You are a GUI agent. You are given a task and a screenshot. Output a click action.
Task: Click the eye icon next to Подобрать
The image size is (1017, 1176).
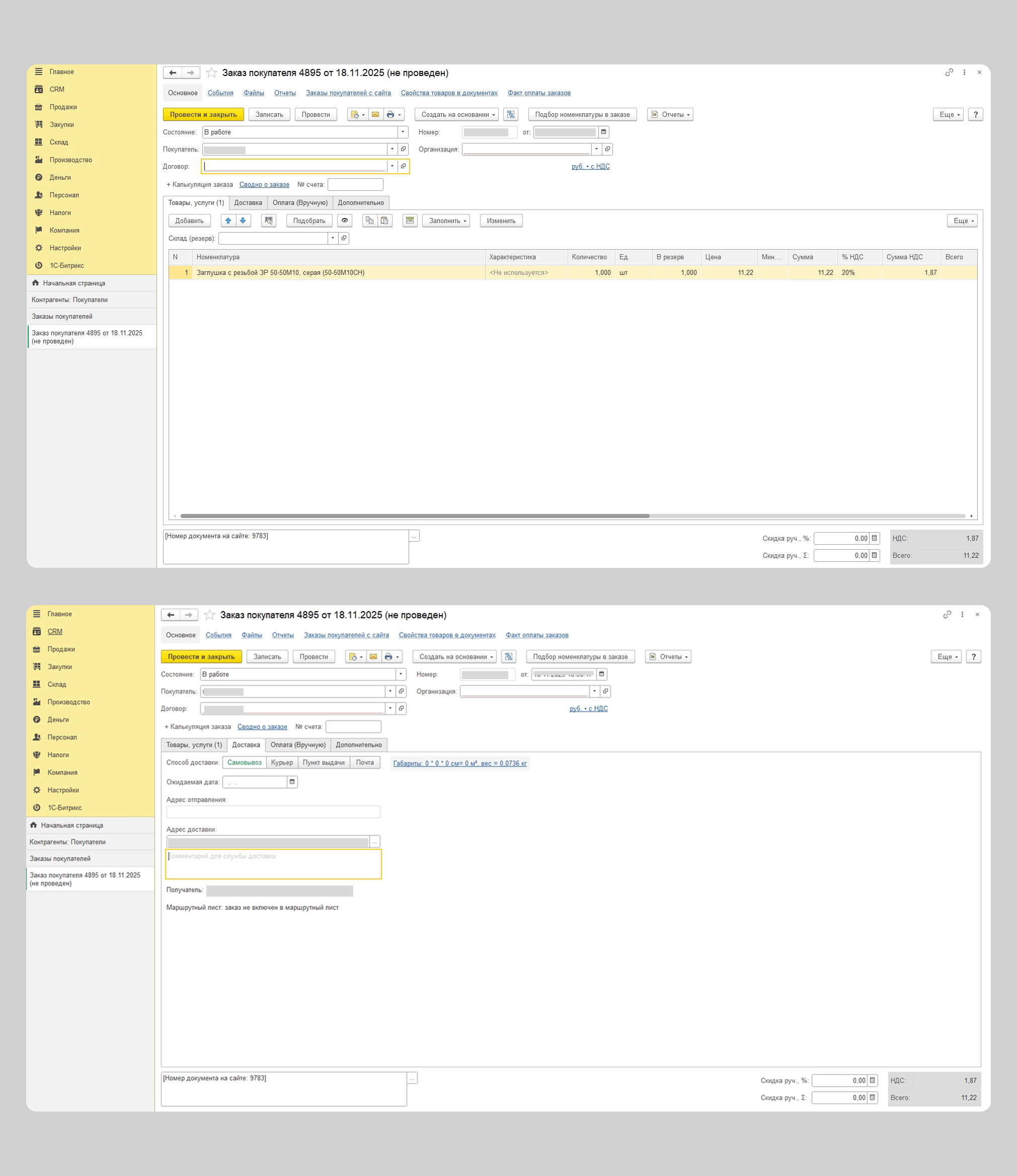(345, 220)
